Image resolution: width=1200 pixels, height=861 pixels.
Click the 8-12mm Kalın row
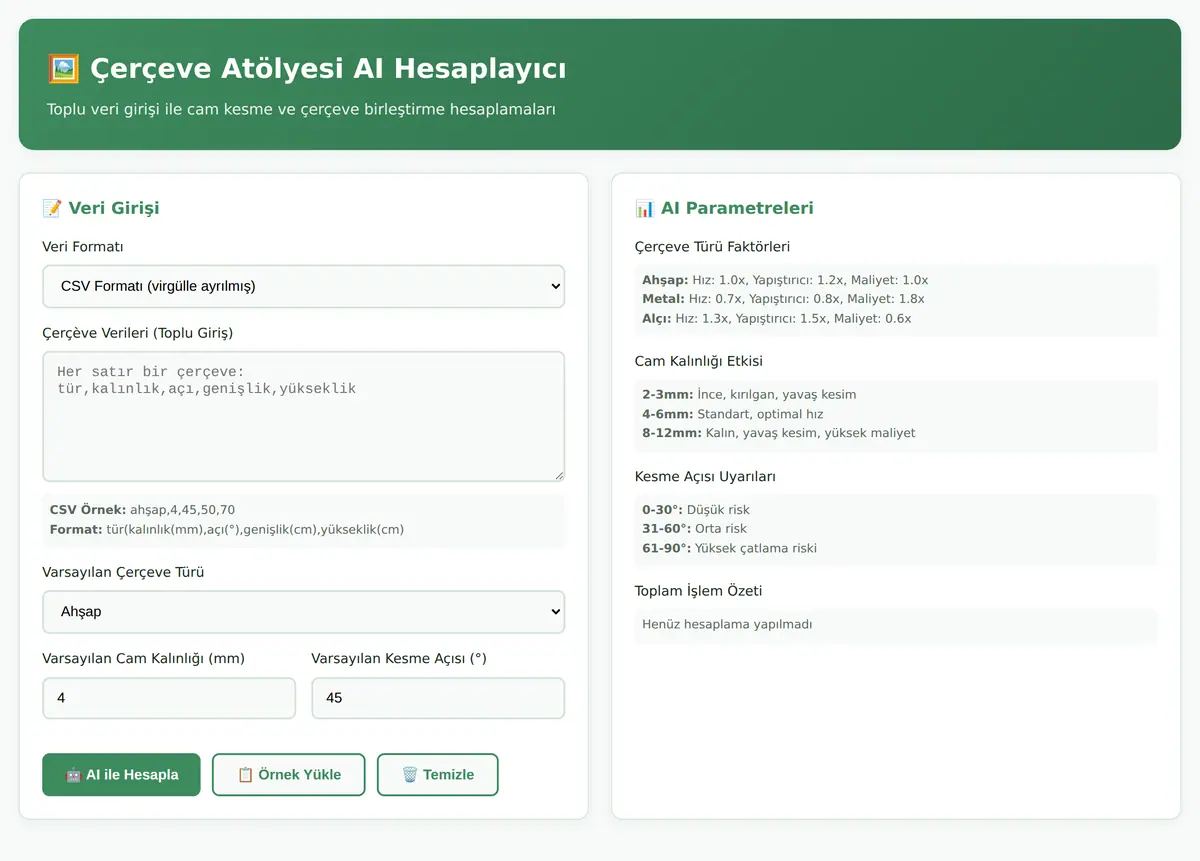[779, 433]
